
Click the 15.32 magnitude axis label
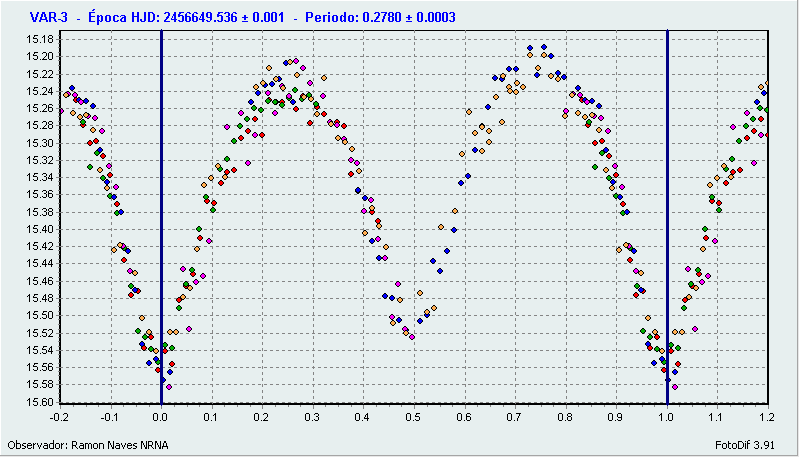click(x=40, y=160)
